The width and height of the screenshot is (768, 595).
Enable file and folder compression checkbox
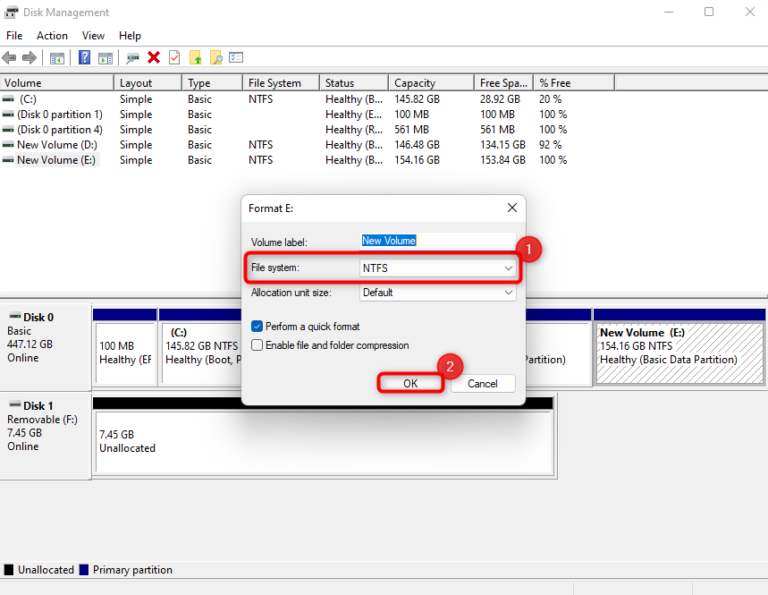[x=258, y=345]
